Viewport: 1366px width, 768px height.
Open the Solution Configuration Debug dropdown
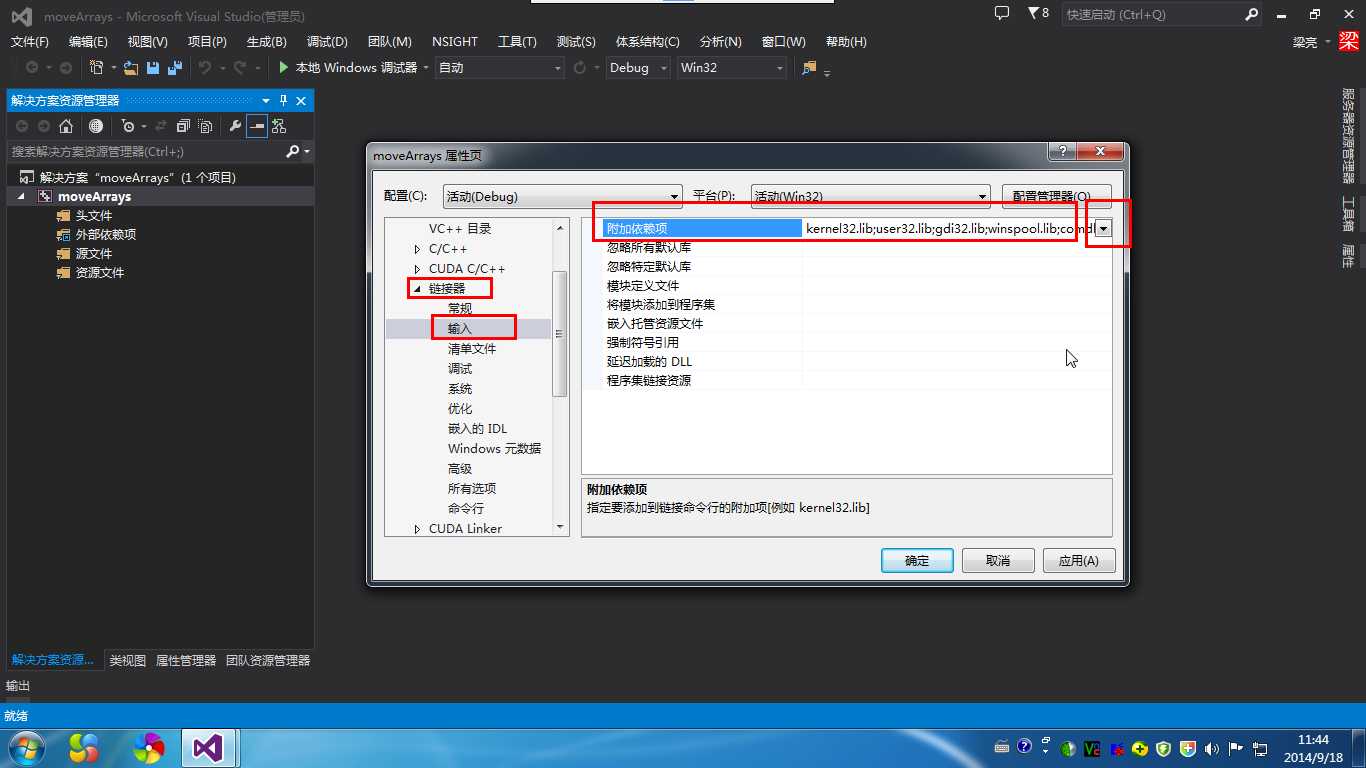(x=639, y=68)
